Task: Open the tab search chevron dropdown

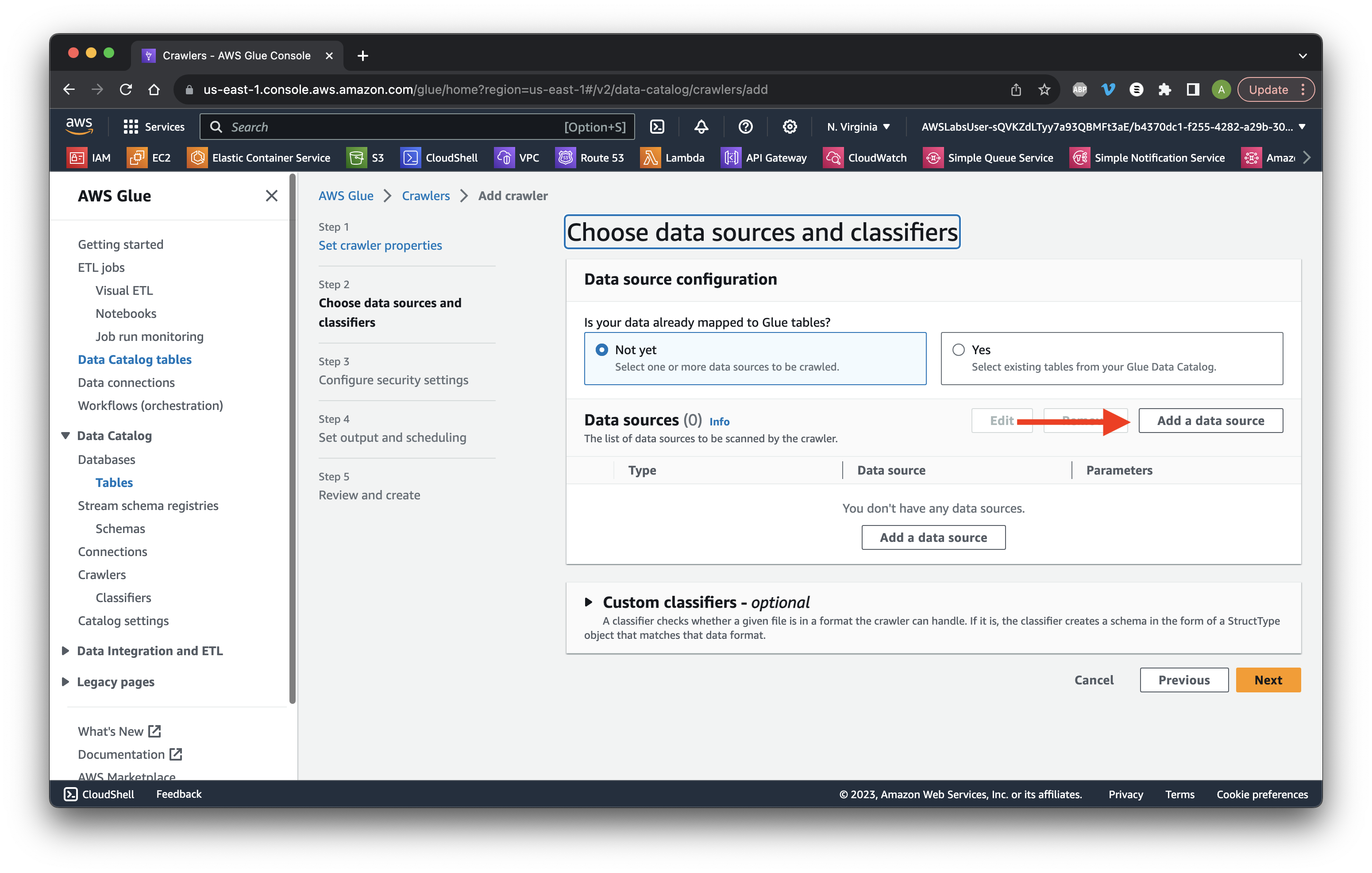Action: coord(1303,56)
